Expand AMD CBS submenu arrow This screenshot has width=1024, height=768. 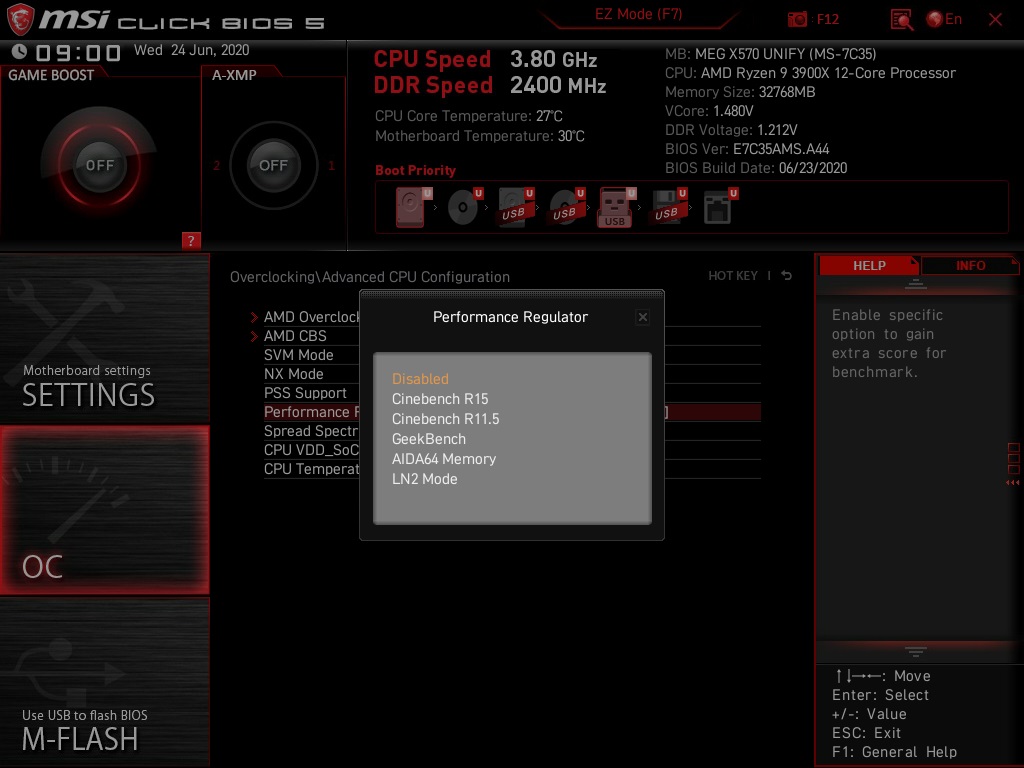[x=254, y=336]
